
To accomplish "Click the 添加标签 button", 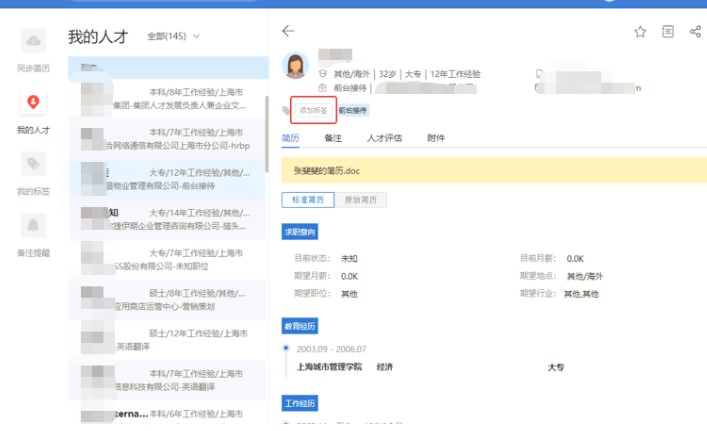I will coord(313,110).
